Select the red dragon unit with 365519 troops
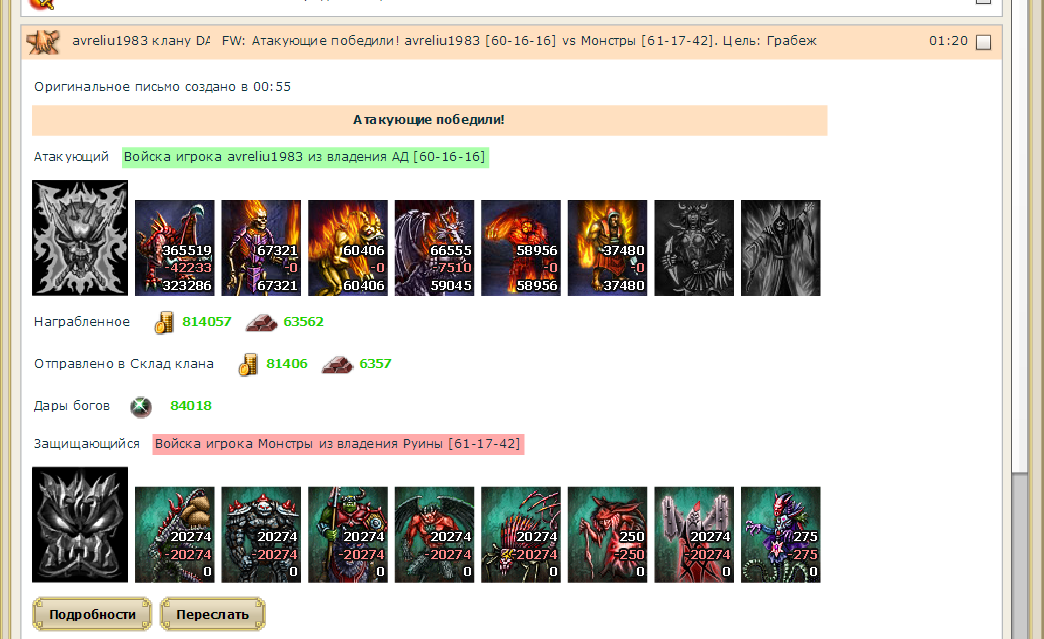 point(175,248)
